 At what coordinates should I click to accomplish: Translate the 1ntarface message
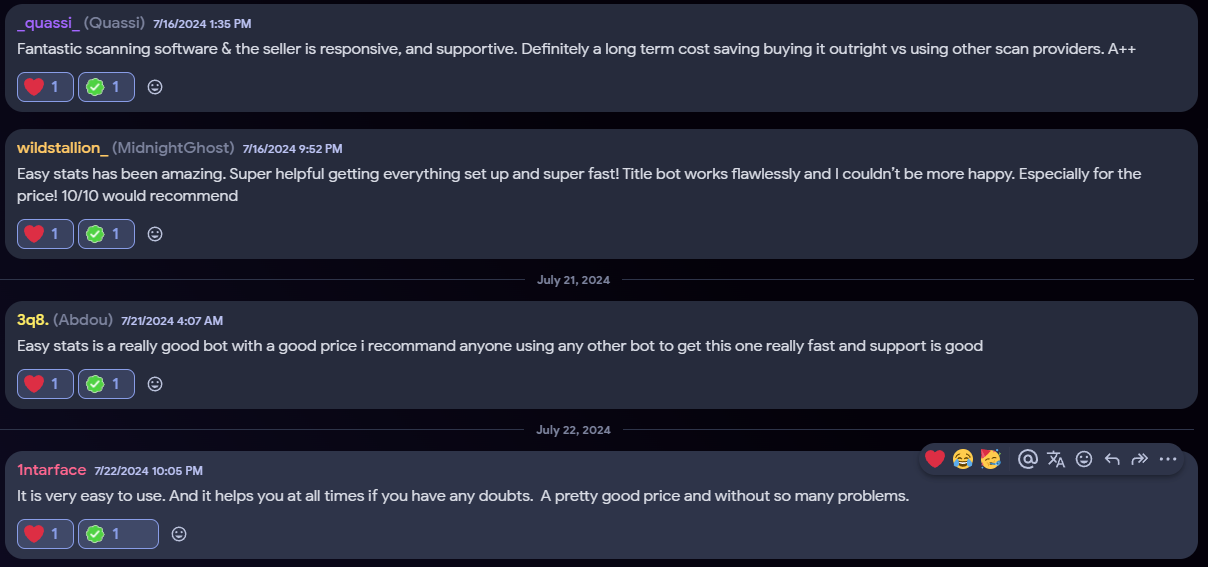pos(1056,459)
